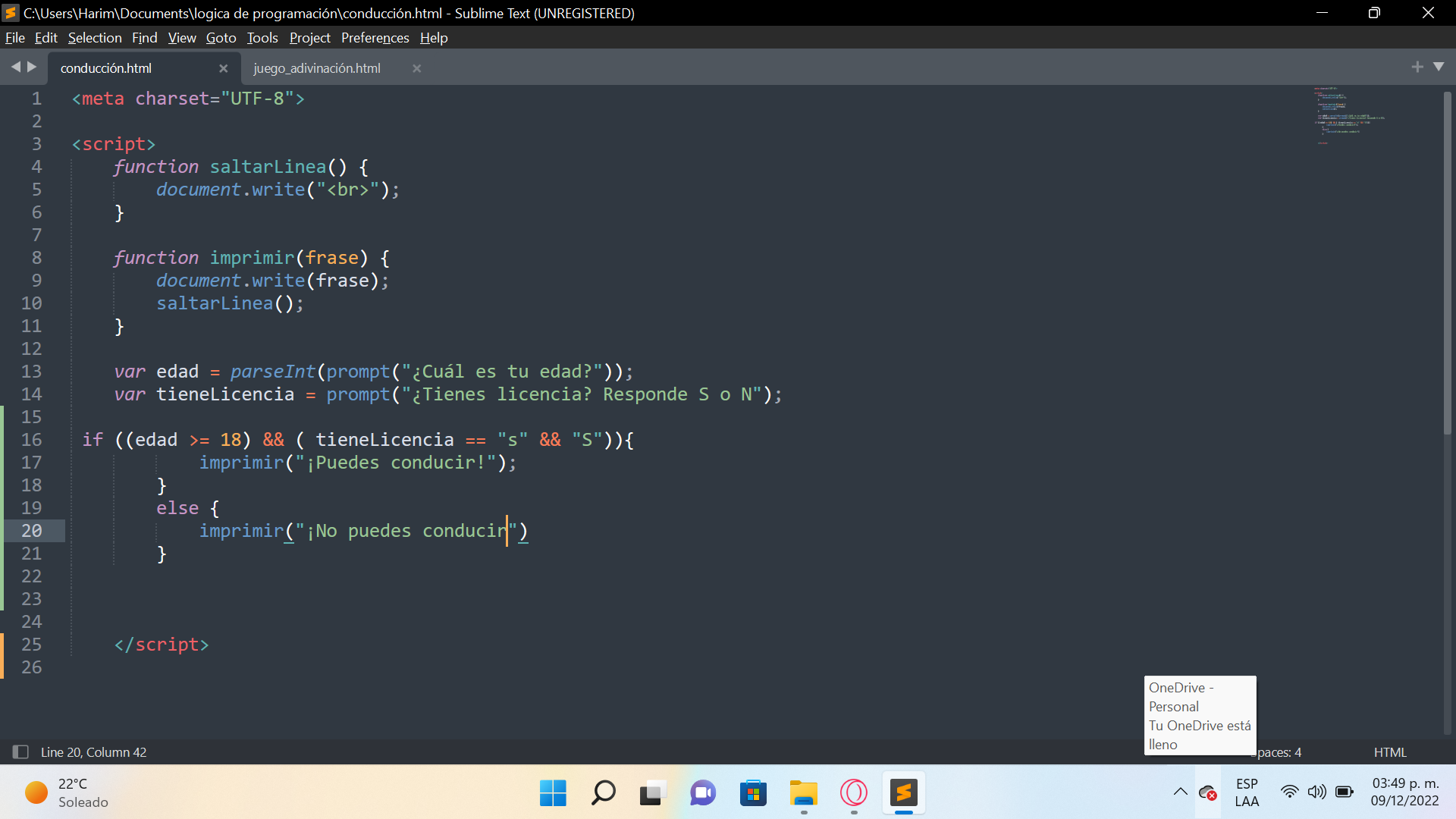This screenshot has width=1456, height=819.
Task: Open File Explorer from the taskbar
Action: tap(803, 793)
